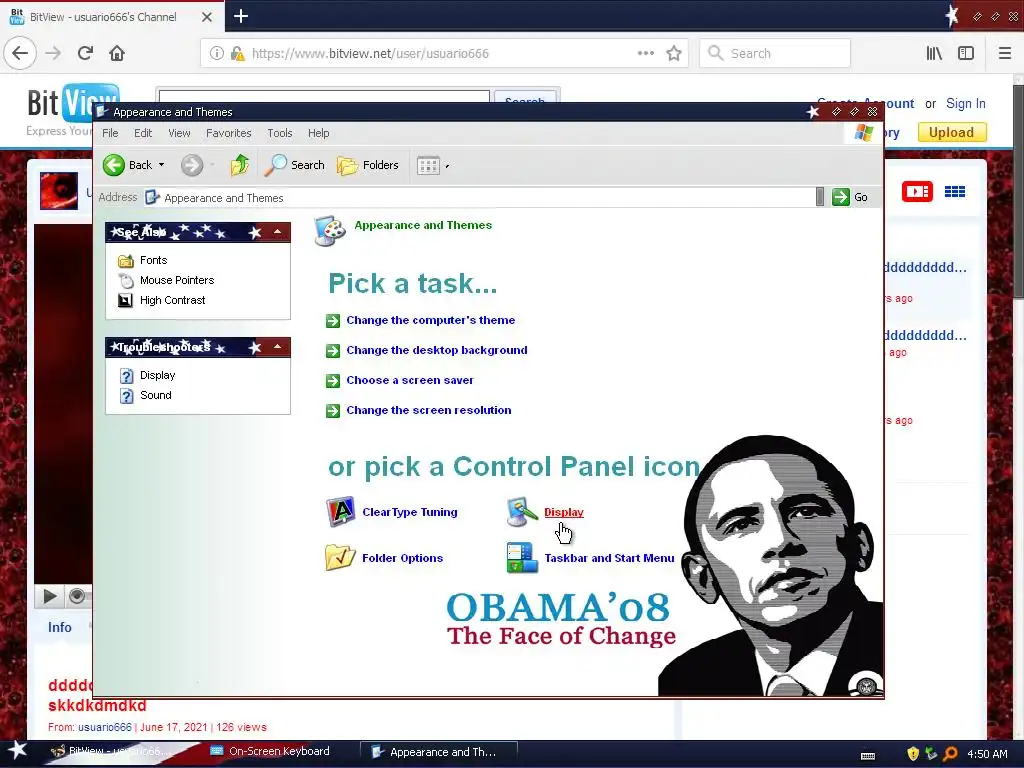Viewport: 1024px width, 768px height.
Task: Open the Tools menu
Action: pos(280,133)
